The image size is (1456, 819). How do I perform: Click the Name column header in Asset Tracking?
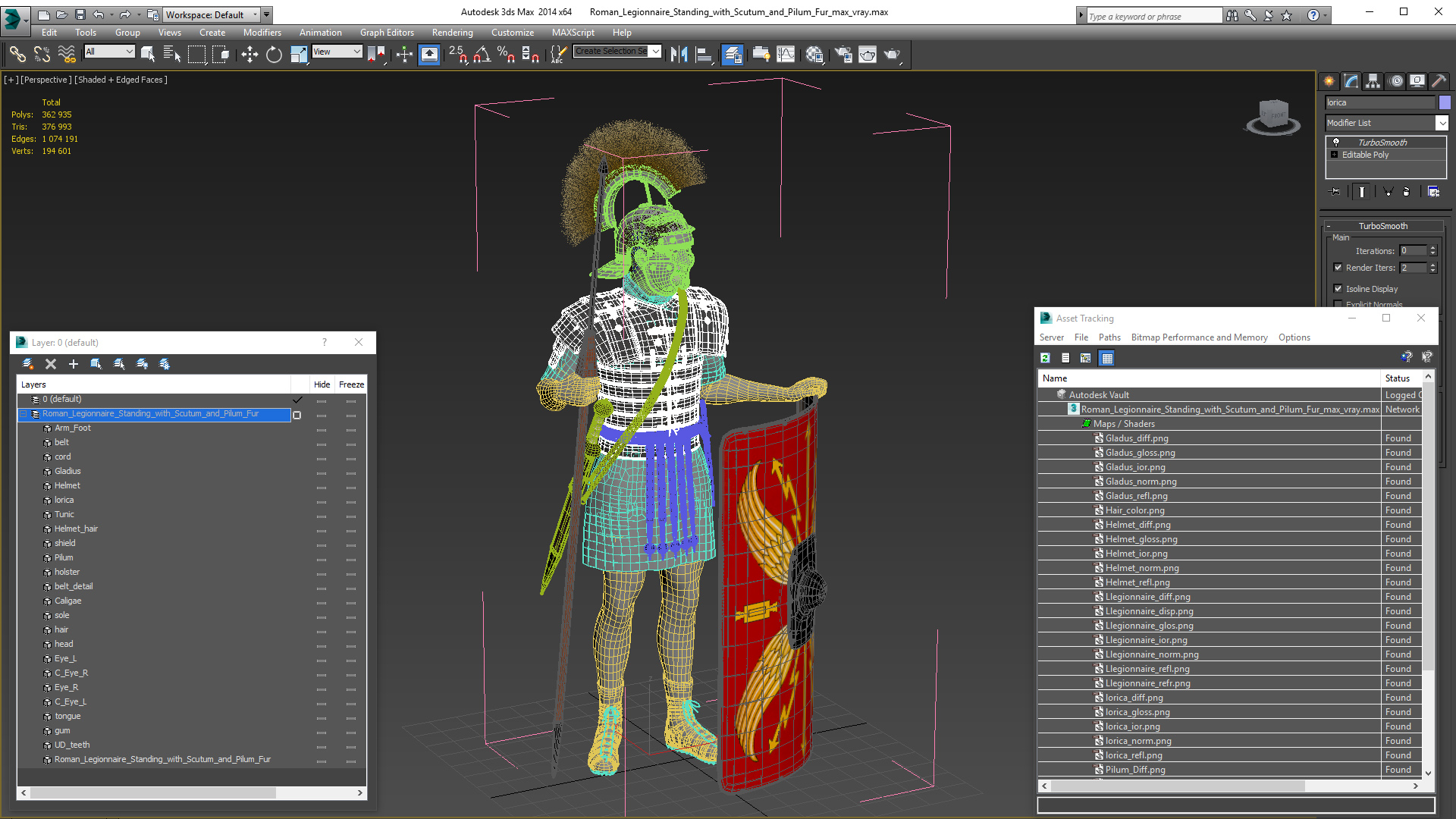[x=1209, y=378]
